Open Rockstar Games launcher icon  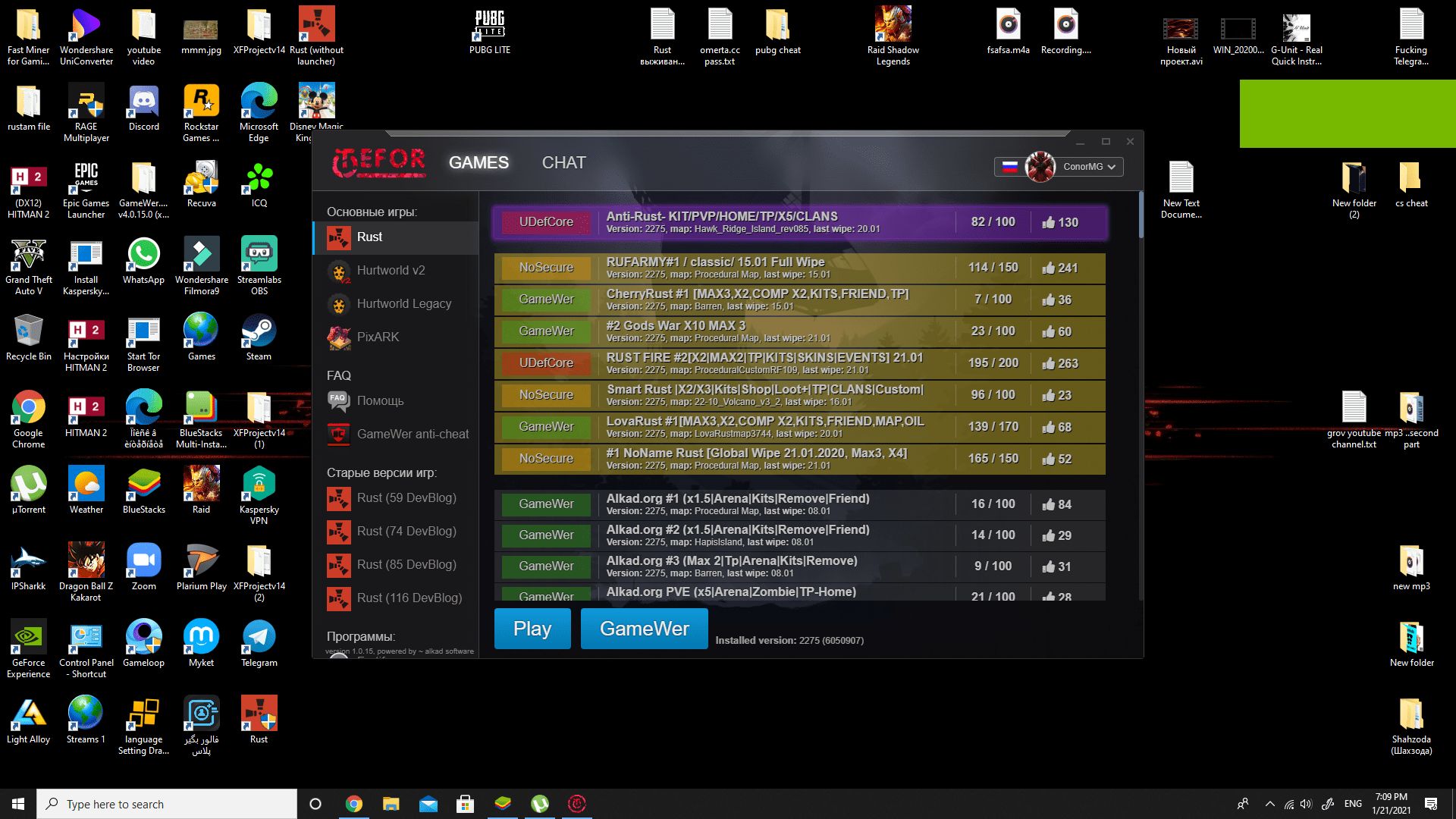tap(201, 113)
